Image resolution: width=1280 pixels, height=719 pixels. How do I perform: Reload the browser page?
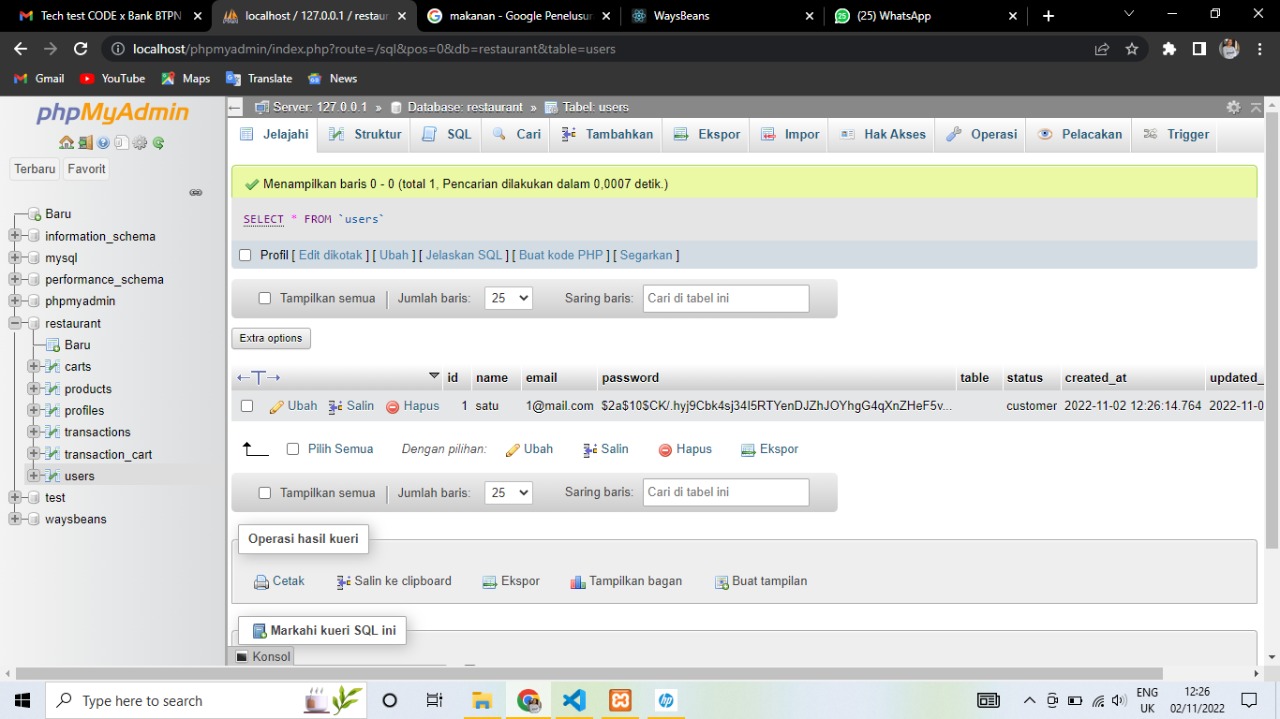pos(81,49)
